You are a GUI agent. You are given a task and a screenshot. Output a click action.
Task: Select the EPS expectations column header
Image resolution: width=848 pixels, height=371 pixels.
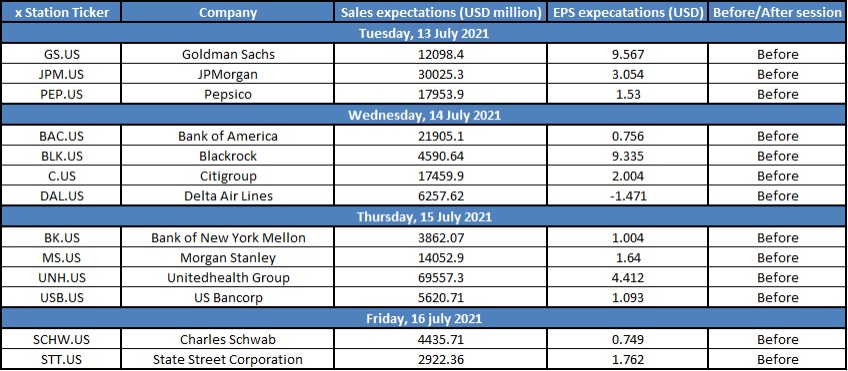627,12
